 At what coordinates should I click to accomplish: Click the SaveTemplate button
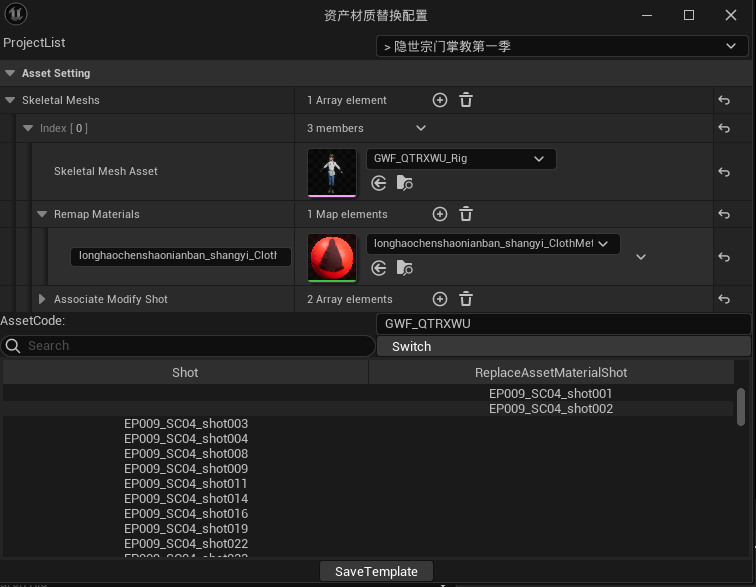(x=376, y=571)
